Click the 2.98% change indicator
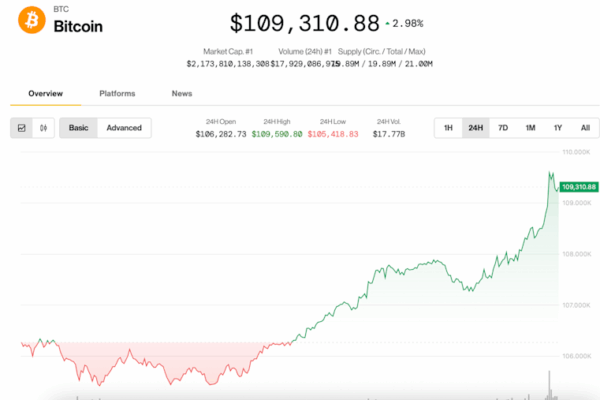The height and width of the screenshot is (400, 600). click(x=404, y=24)
